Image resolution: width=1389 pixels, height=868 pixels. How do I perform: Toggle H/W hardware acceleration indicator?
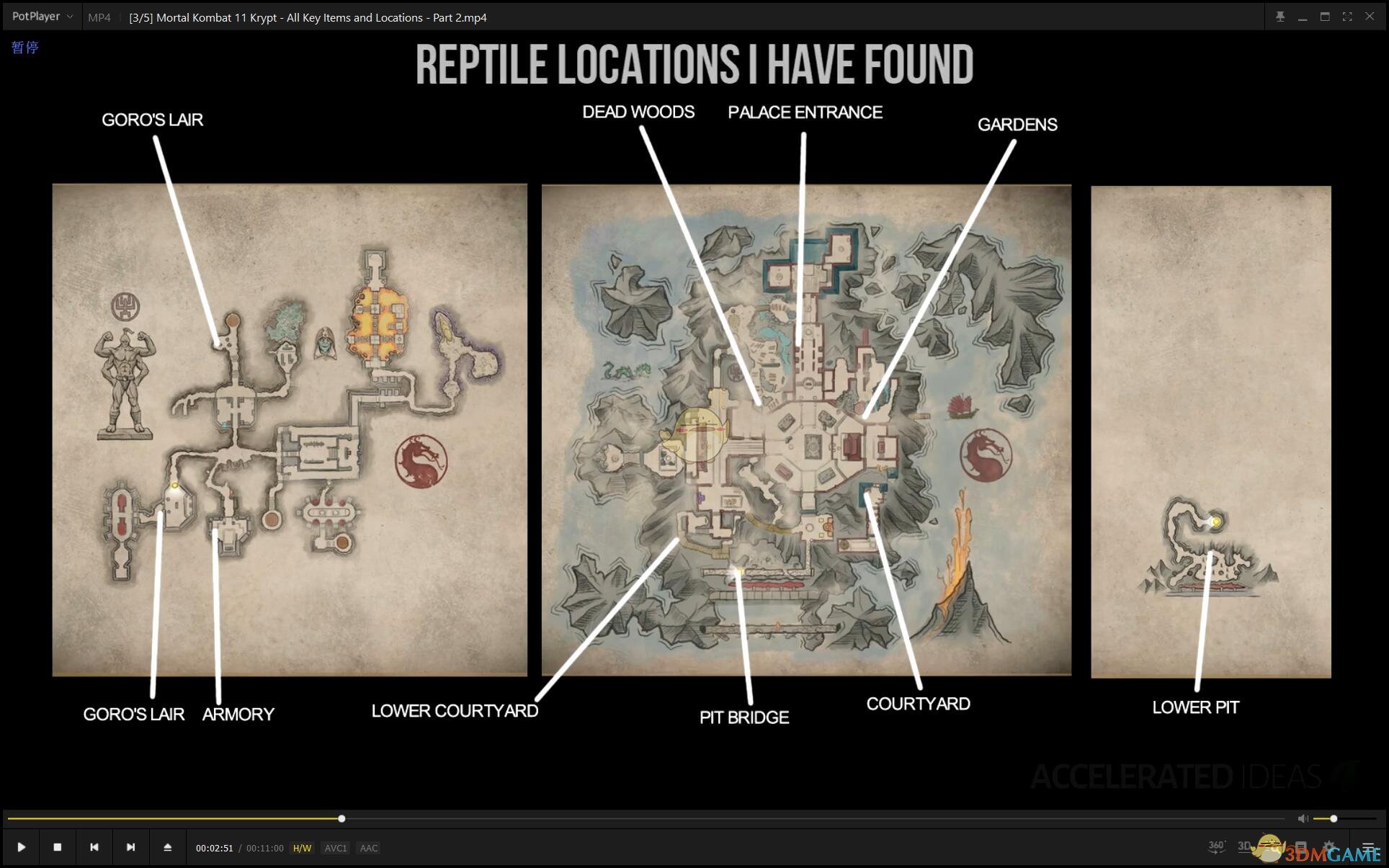tap(302, 848)
